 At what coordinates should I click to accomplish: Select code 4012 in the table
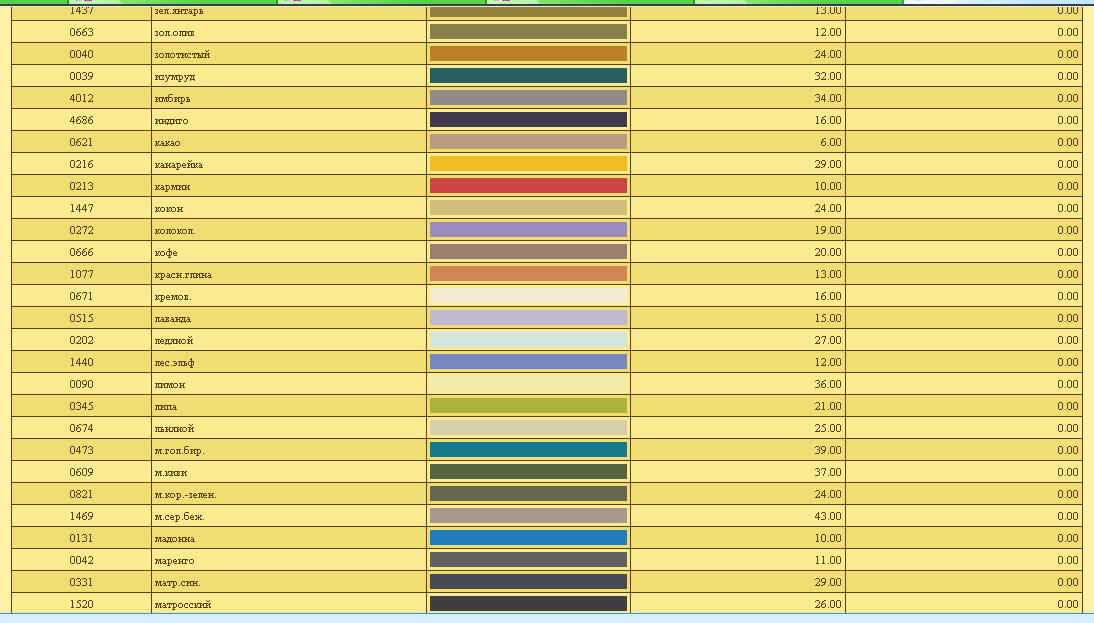[82, 98]
